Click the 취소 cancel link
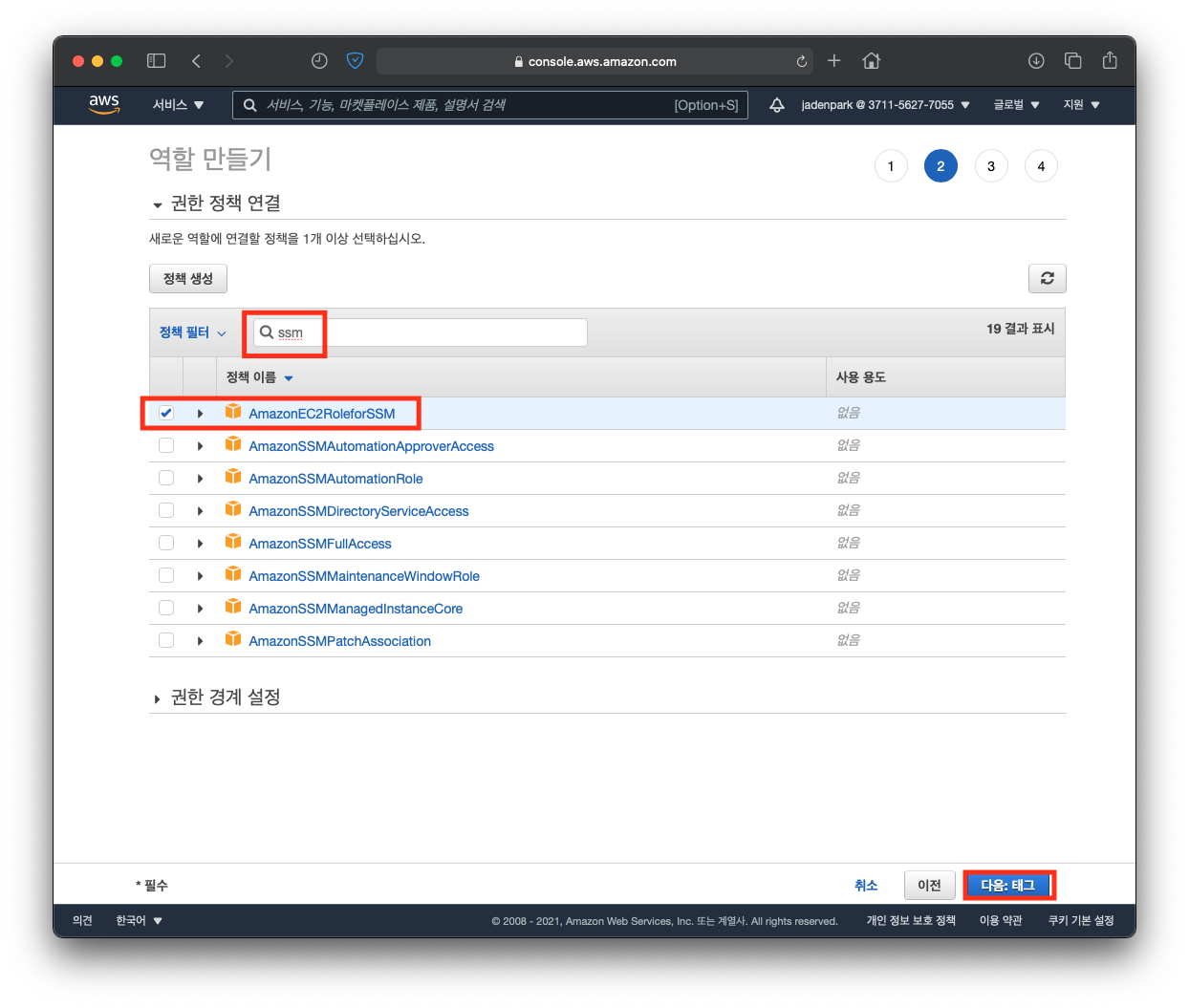Viewport: 1189px width, 1008px height. 866,886
